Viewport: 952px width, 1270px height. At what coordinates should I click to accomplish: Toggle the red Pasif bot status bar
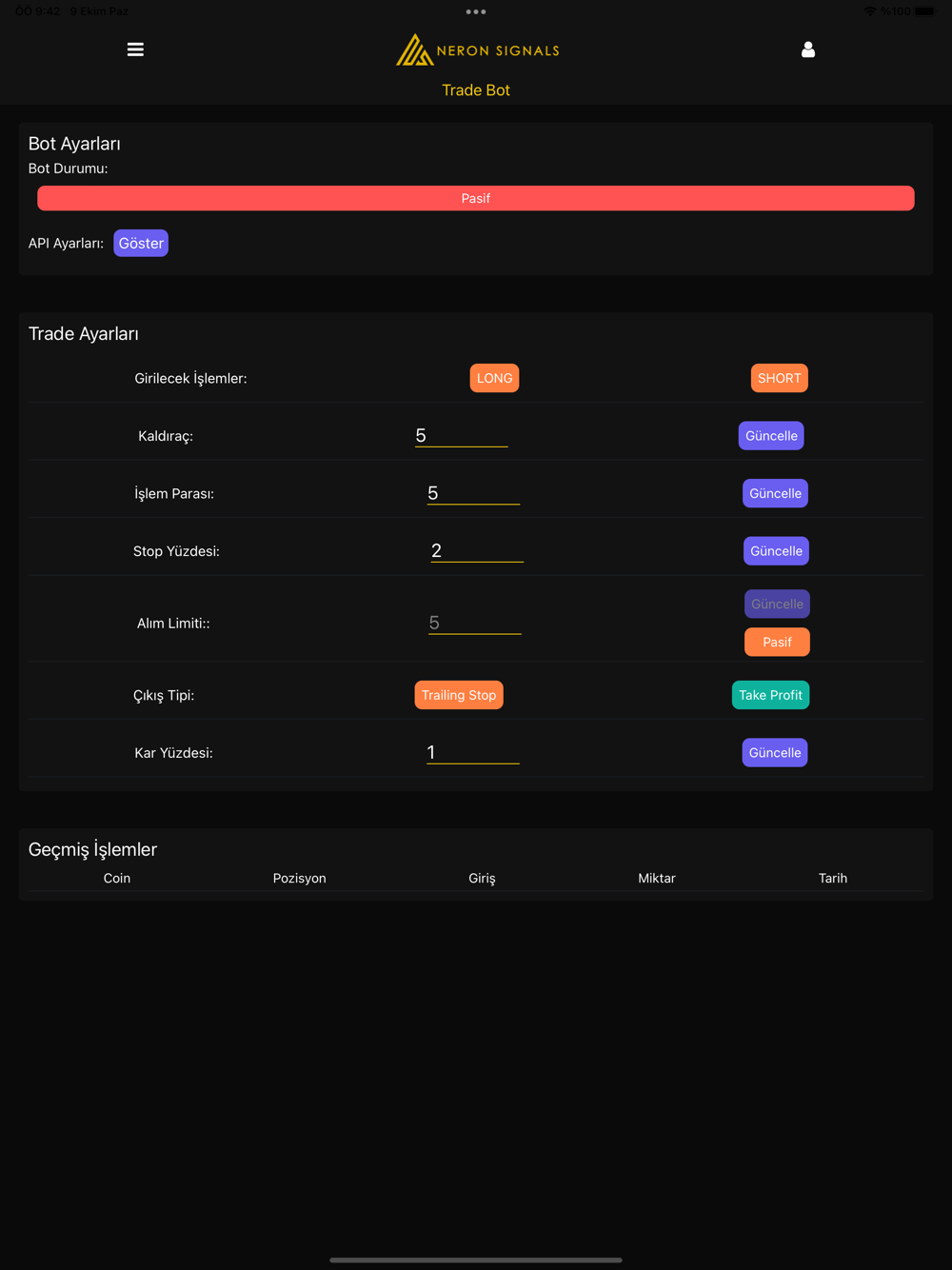coord(476,198)
